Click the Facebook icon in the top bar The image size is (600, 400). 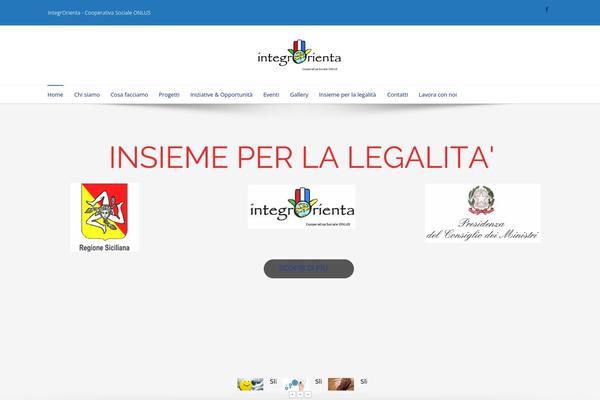tap(546, 10)
